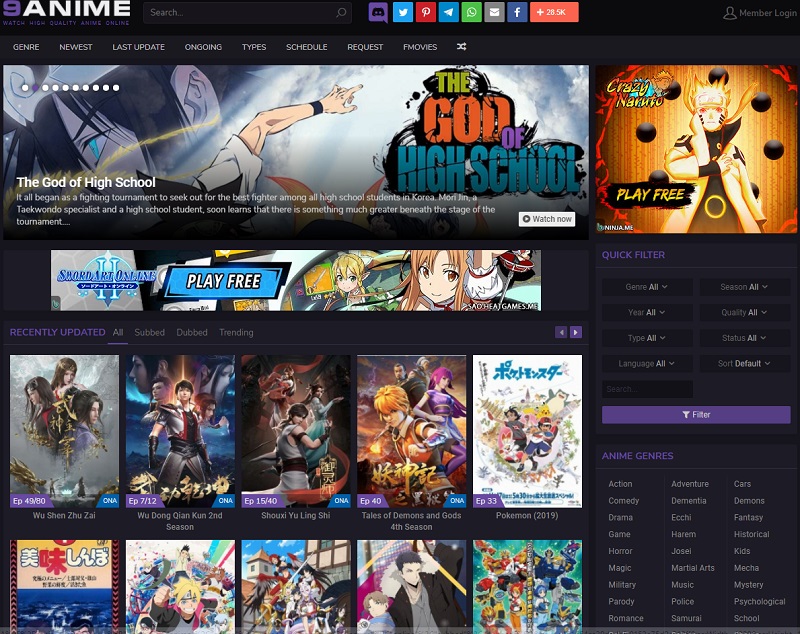Select the Pinterest share icon

click(x=426, y=13)
